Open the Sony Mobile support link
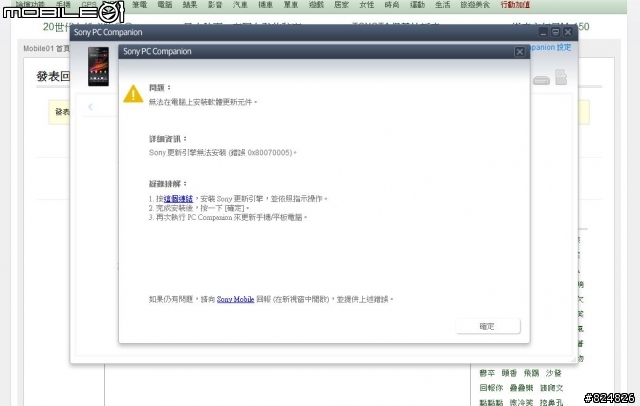This screenshot has height=406, width=640. coord(236,299)
